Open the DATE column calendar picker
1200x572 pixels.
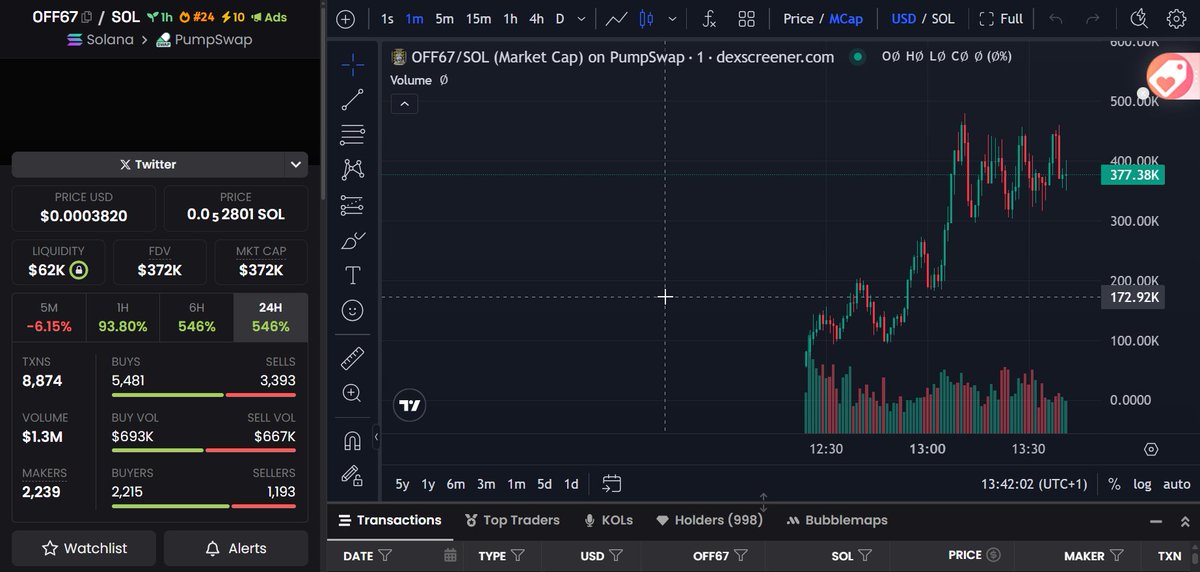[450, 555]
